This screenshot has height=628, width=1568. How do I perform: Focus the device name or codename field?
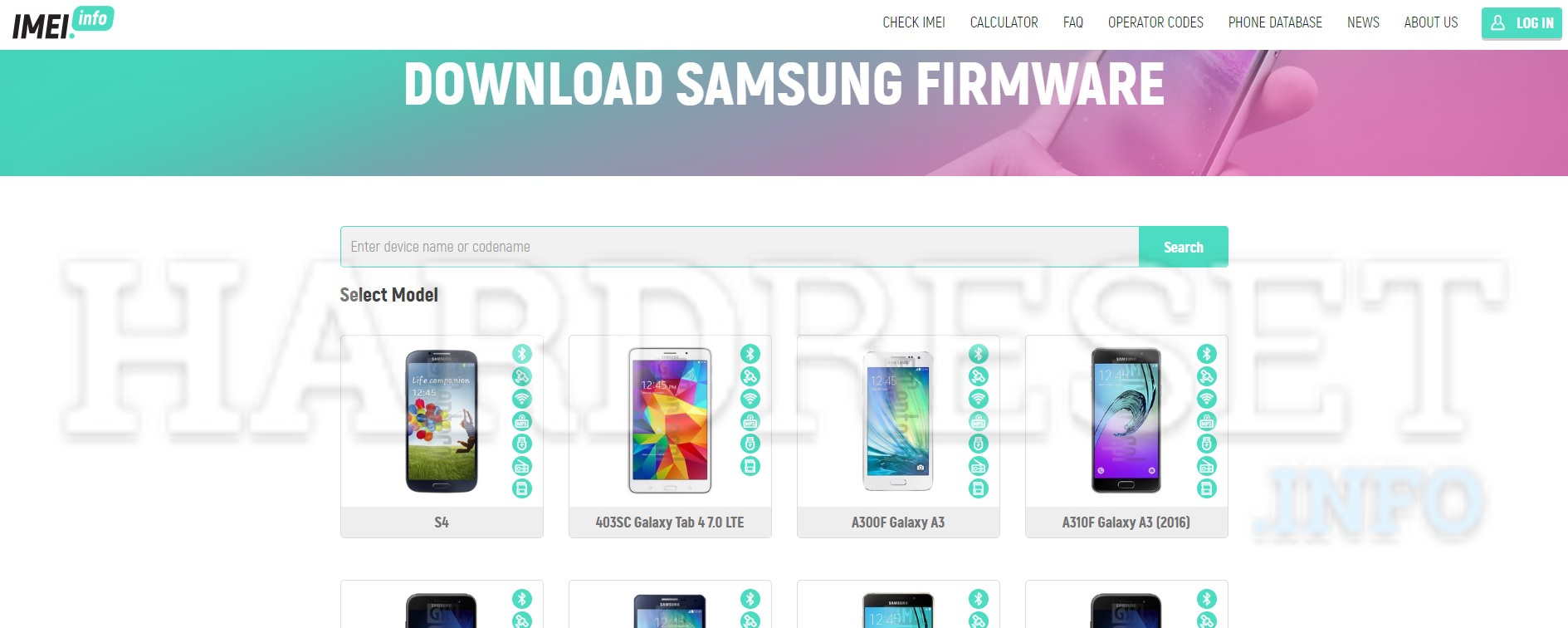(x=740, y=247)
